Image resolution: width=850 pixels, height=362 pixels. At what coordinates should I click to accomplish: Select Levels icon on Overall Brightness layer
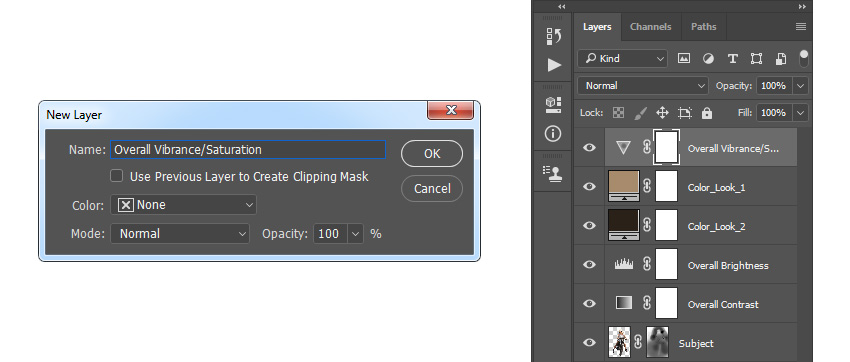coord(624,264)
